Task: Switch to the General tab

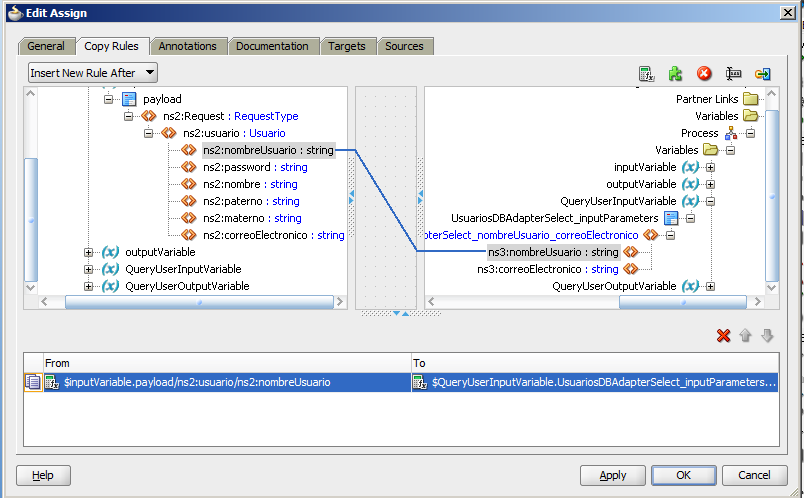Action: tap(46, 46)
